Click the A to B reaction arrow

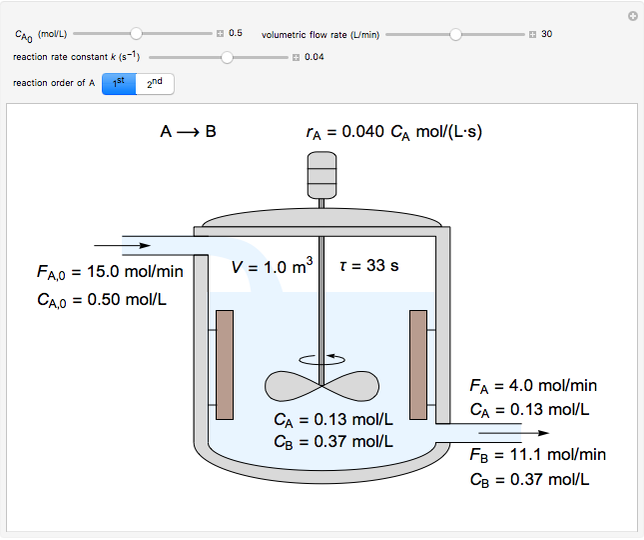click(189, 131)
